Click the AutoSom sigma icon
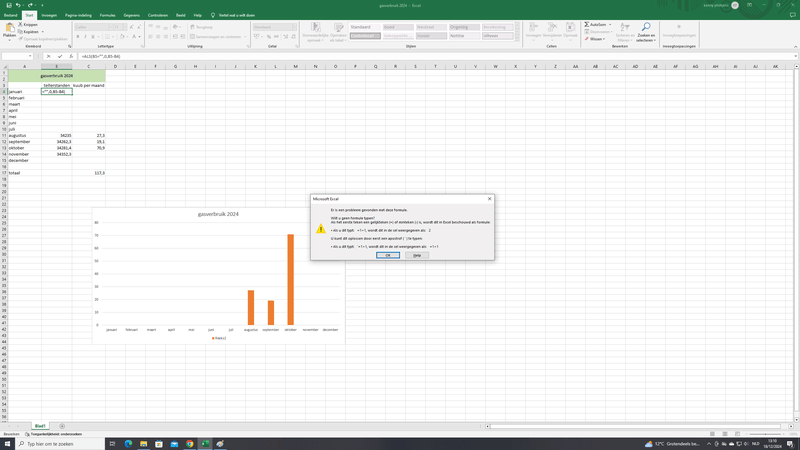 coord(587,24)
